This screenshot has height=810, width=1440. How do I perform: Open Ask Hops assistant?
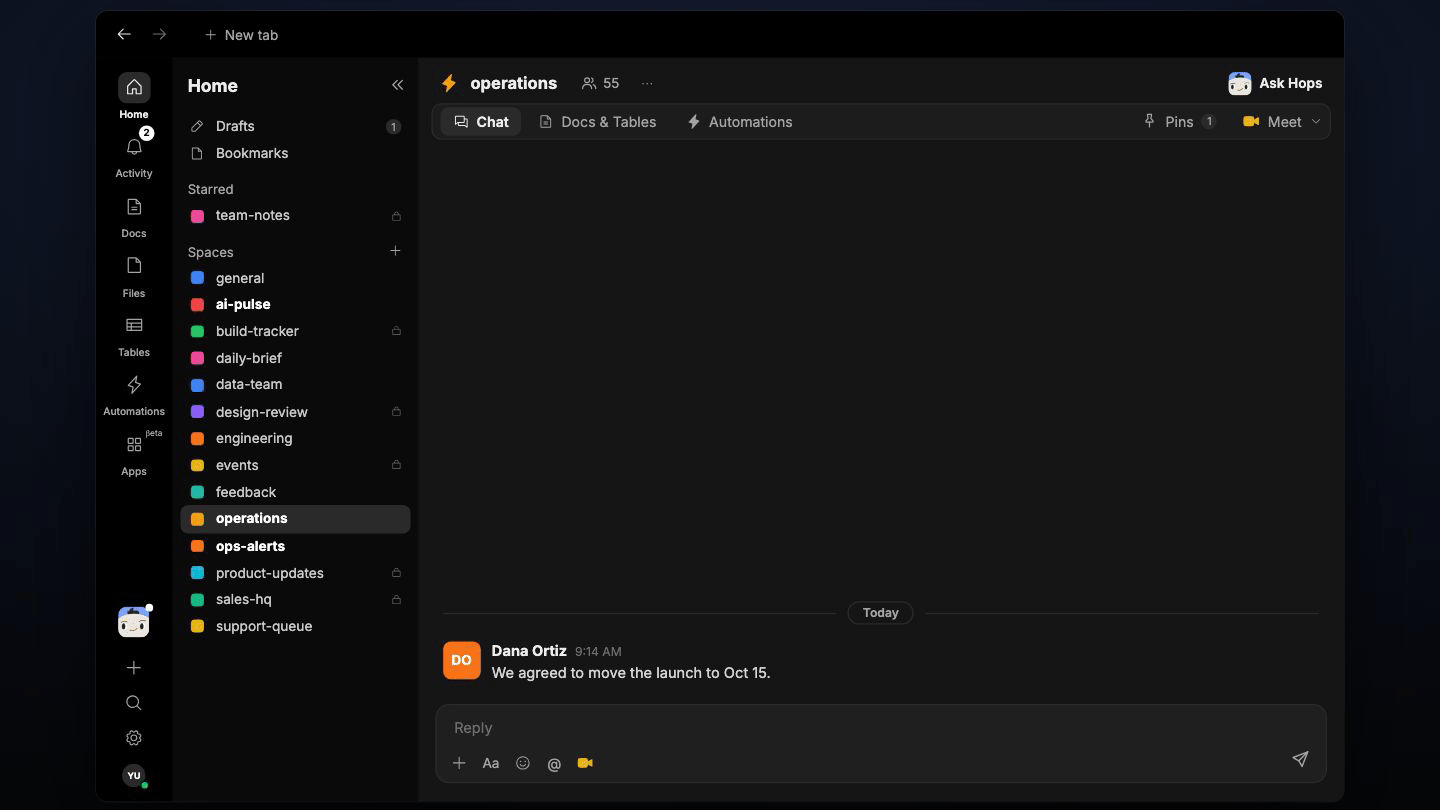point(1275,83)
